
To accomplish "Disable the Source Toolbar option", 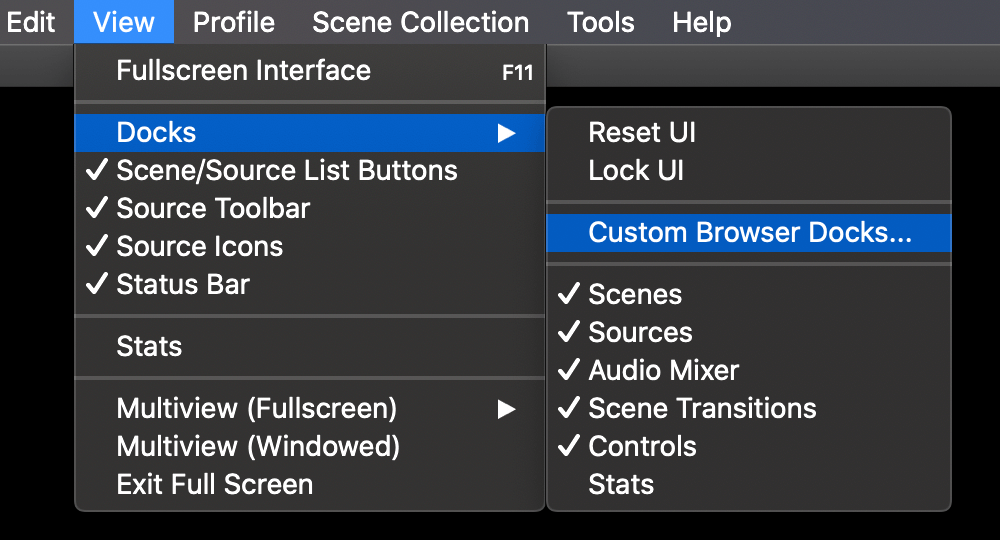I will [x=213, y=209].
